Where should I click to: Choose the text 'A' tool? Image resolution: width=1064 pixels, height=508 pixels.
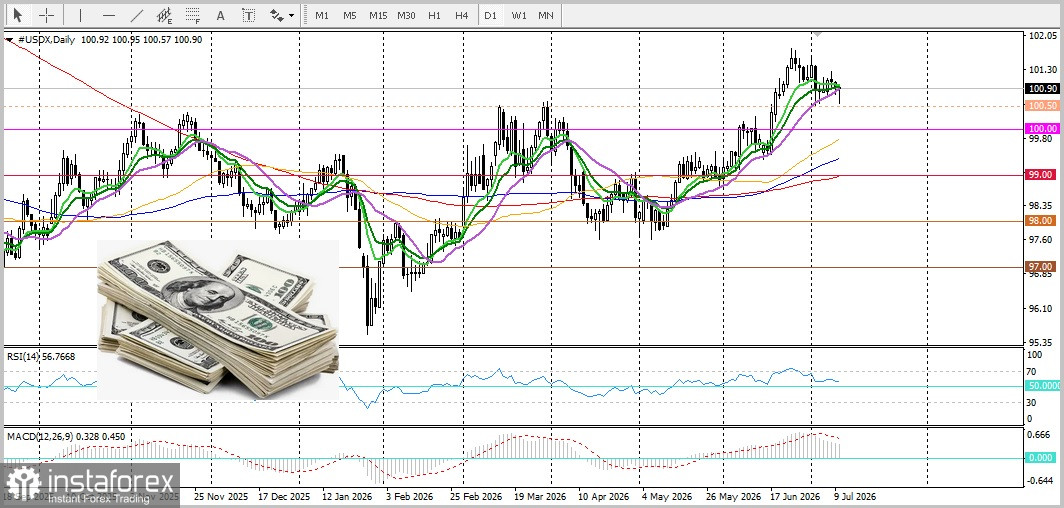(220, 15)
